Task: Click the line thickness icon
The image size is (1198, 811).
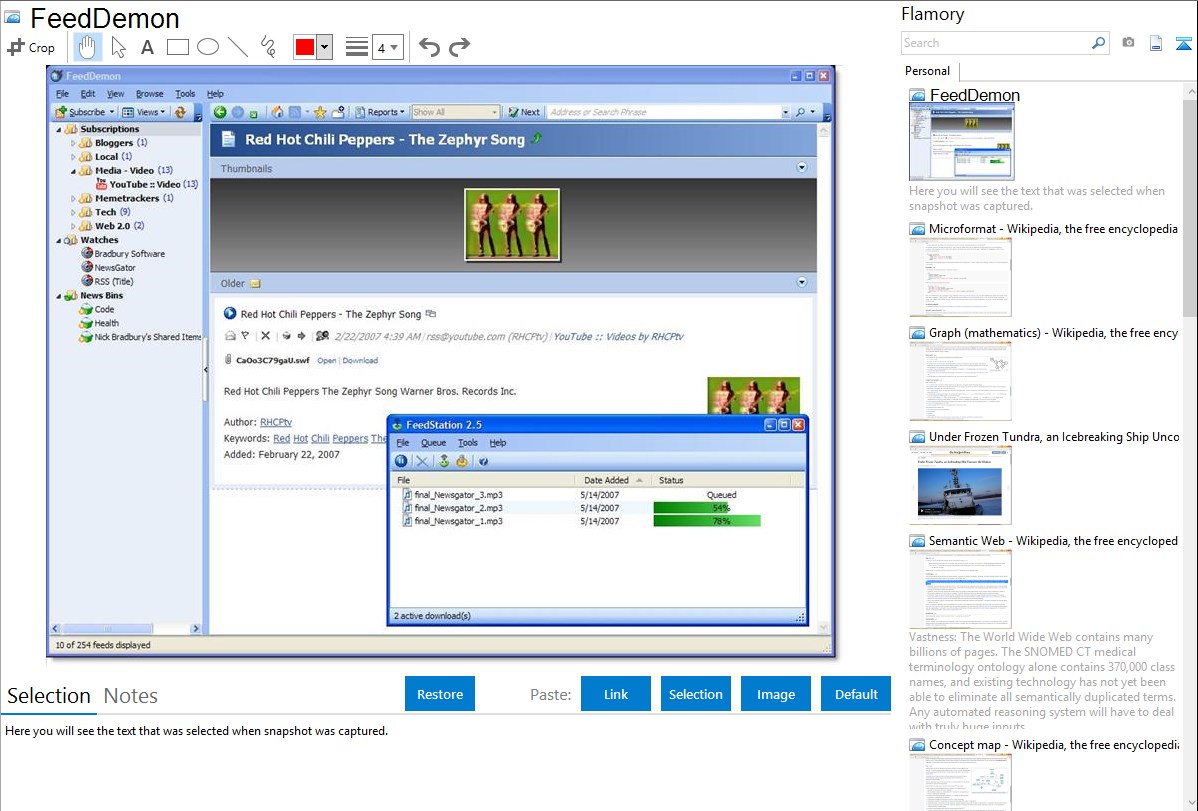Action: click(x=356, y=47)
